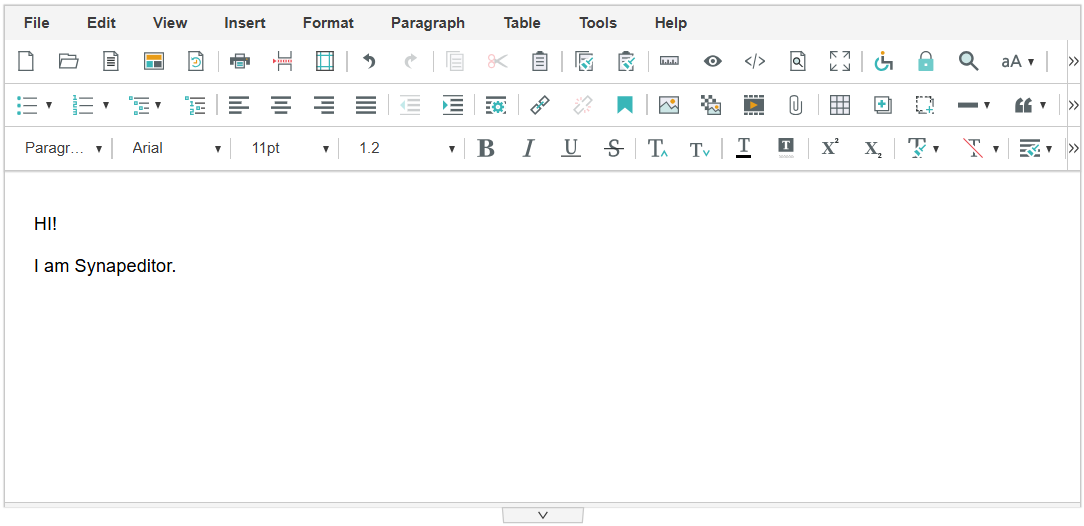Viewport: 1084px width, 526px height.
Task: Increase paragraph indent
Action: coord(453,105)
